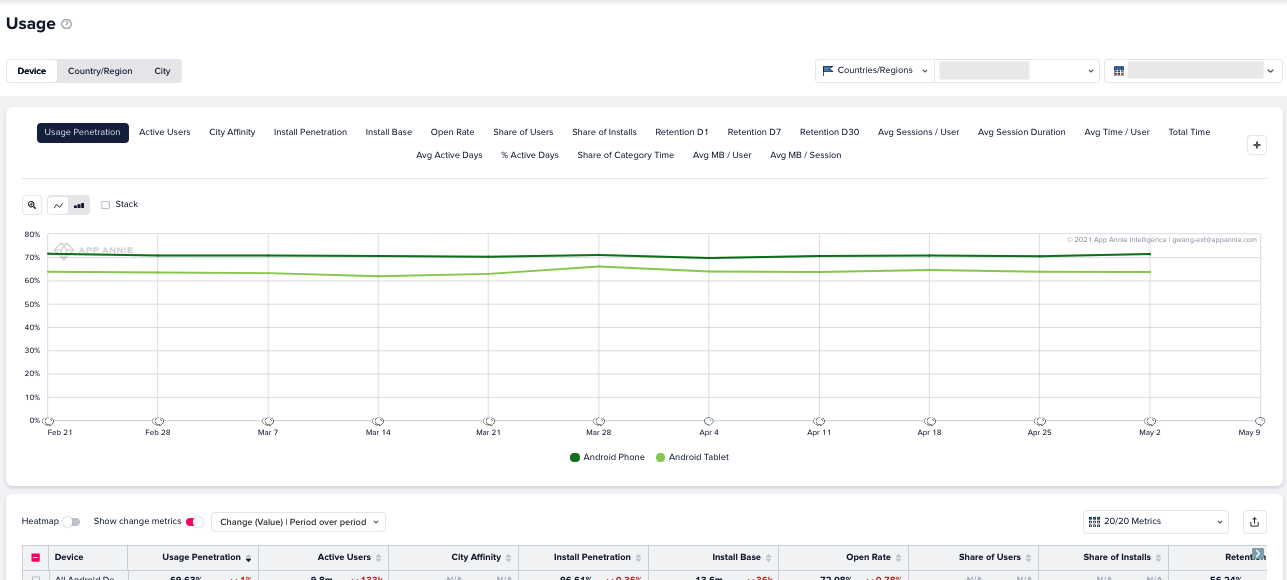Sort table by Share of Installs column

[x=1158, y=558]
